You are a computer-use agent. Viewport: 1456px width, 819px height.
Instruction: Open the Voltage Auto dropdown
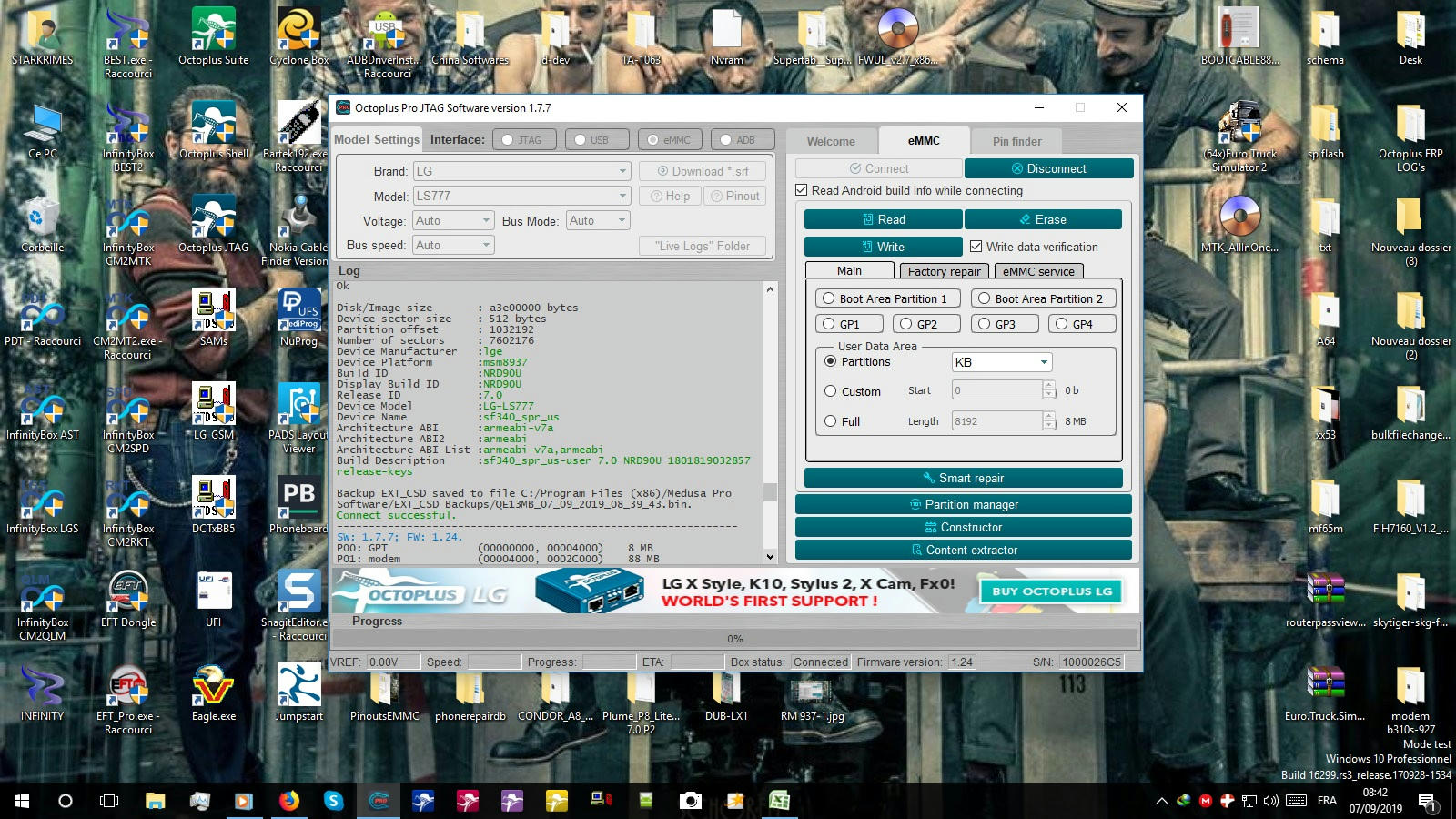pyautogui.click(x=453, y=220)
